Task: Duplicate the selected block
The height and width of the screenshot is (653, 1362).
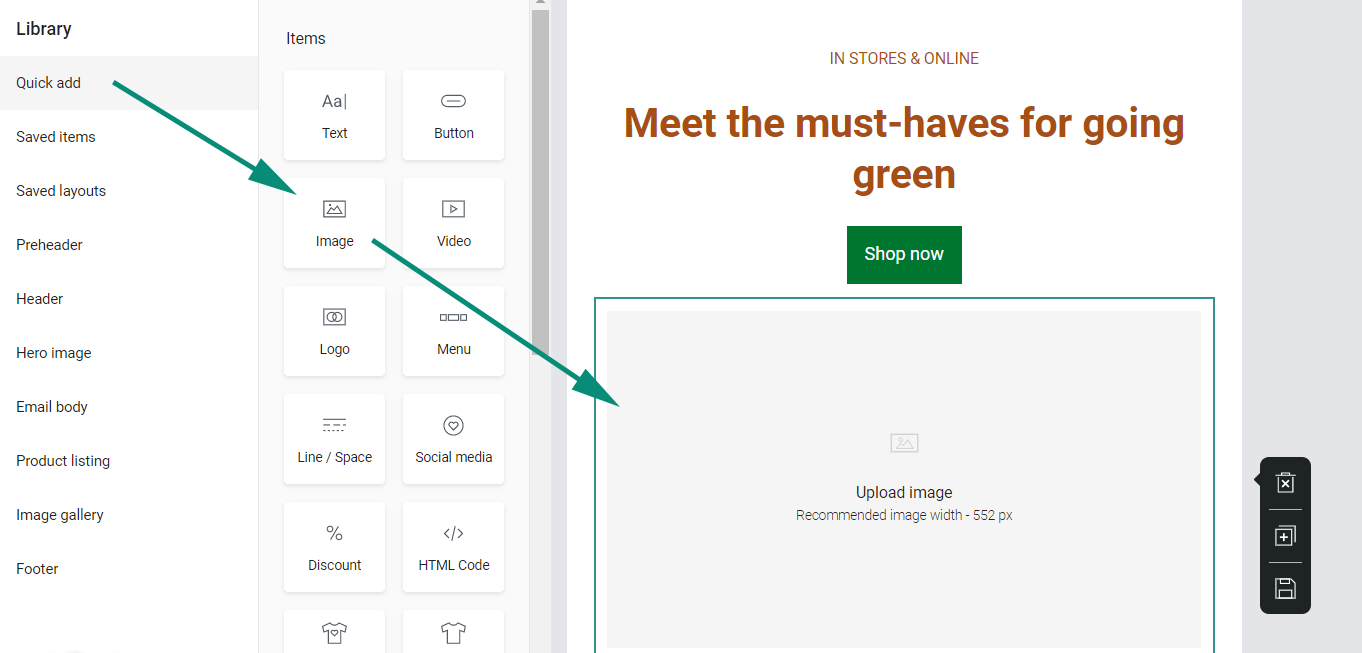Action: click(x=1285, y=536)
